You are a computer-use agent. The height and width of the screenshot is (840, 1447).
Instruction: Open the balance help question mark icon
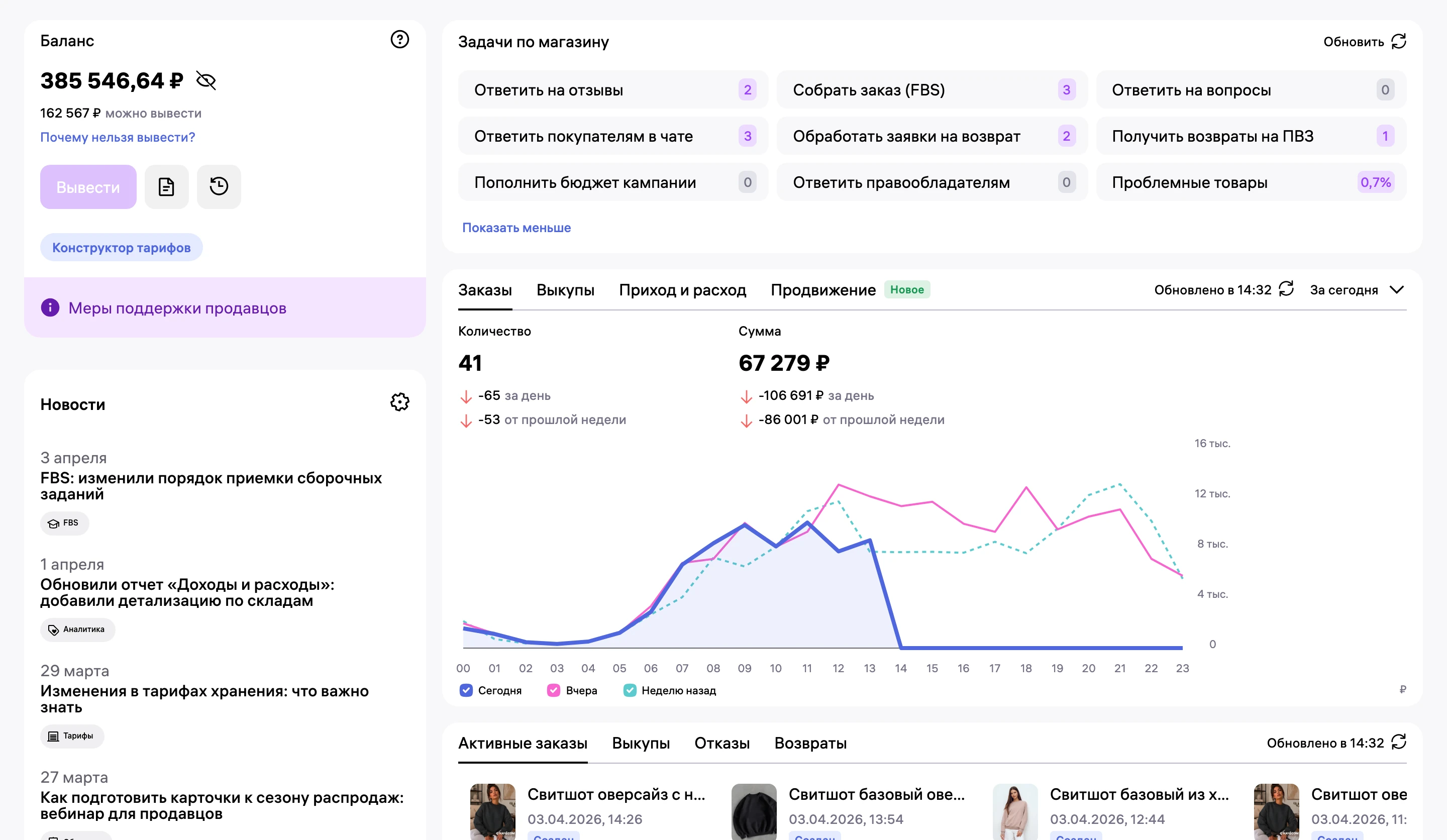(x=399, y=40)
